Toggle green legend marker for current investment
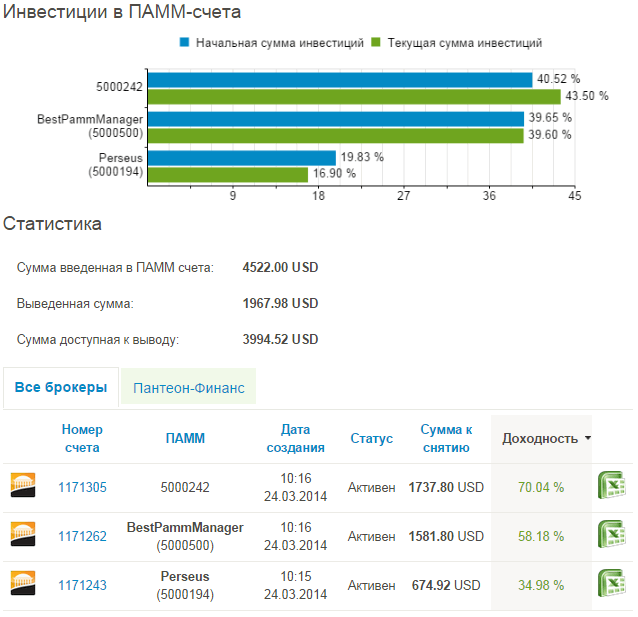The image size is (638, 617). tap(376, 42)
